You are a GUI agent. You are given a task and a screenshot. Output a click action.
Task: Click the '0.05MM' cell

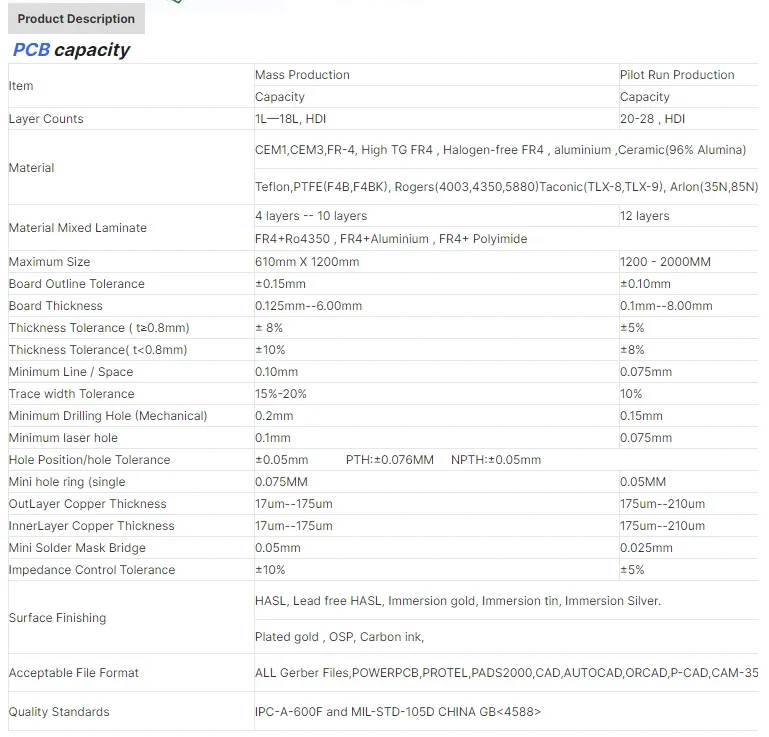click(643, 482)
